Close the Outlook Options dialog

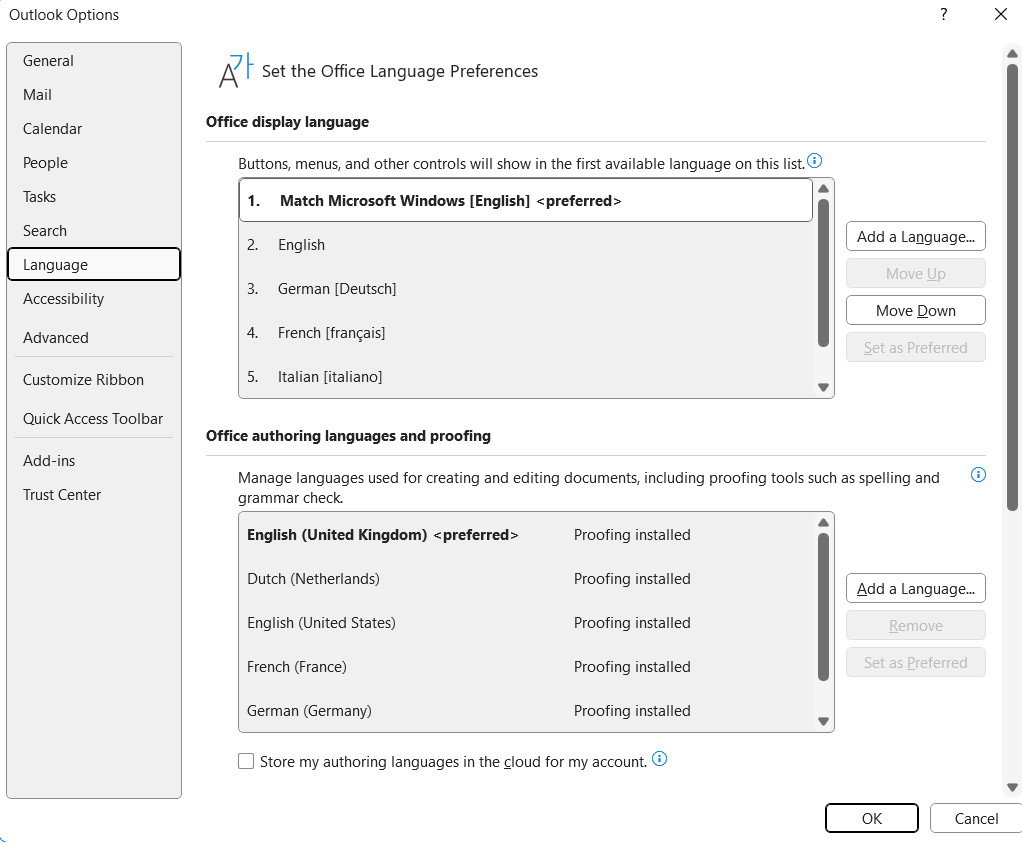(x=1000, y=14)
